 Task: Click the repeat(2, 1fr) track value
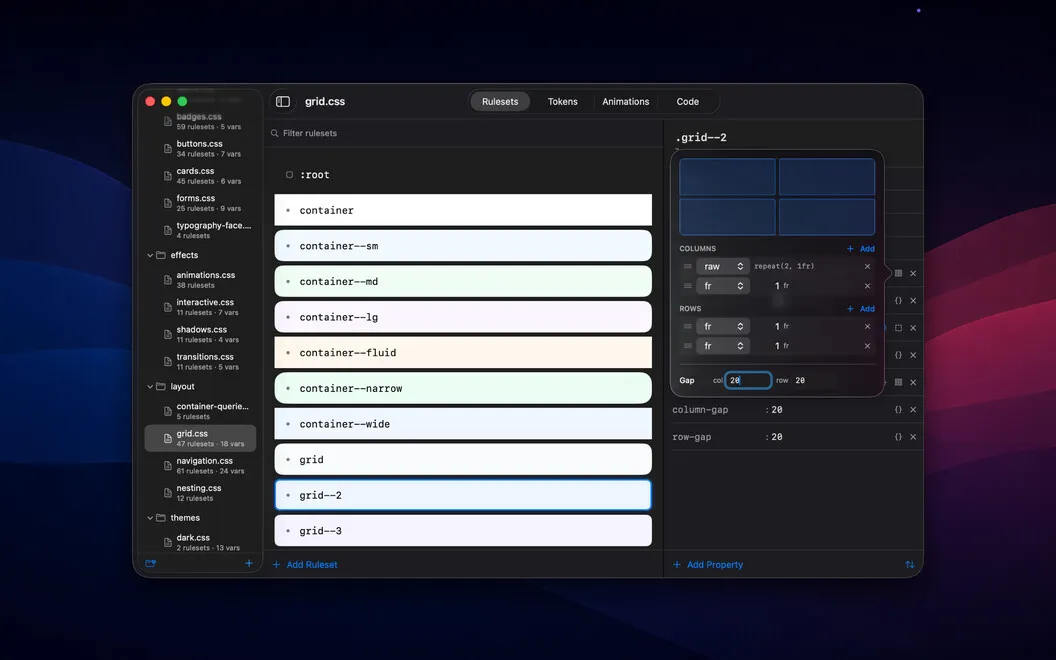[785, 267]
